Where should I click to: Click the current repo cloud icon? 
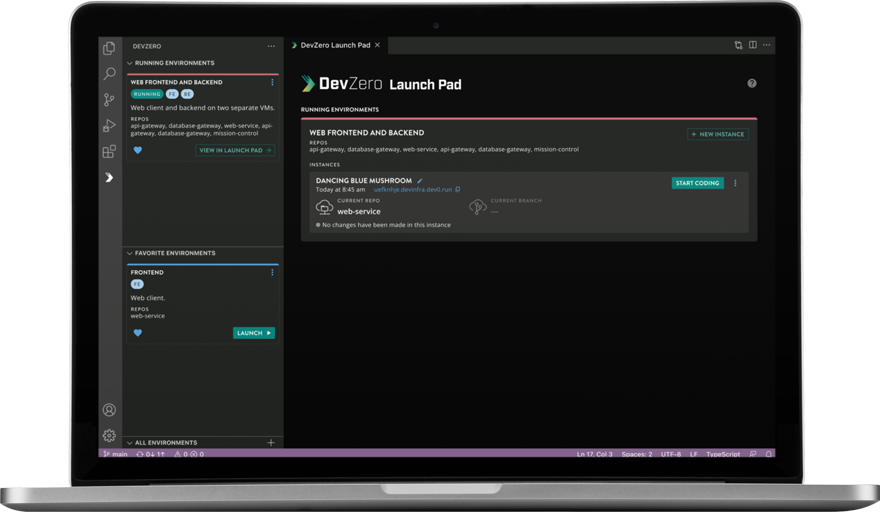324,207
